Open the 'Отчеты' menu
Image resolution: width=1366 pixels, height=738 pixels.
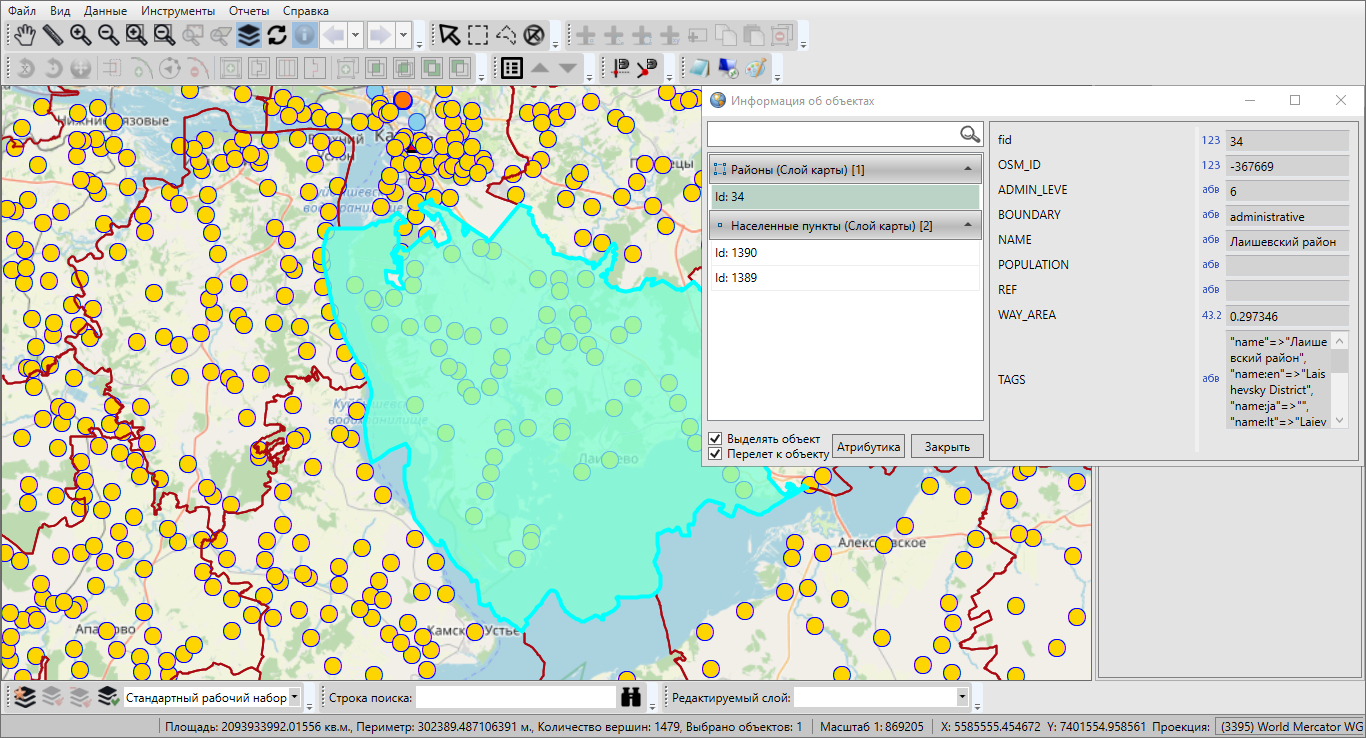click(x=248, y=11)
